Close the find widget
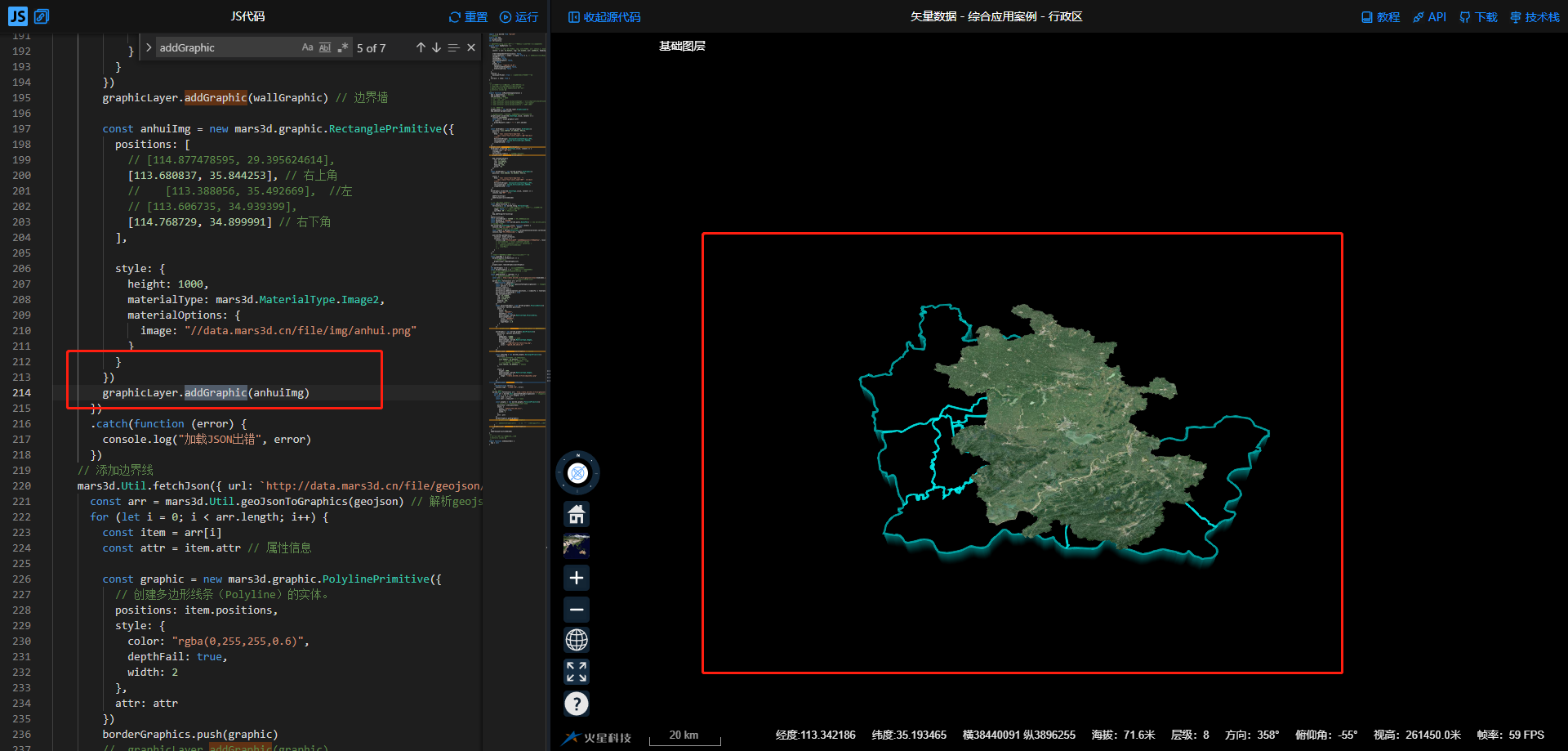The image size is (1568, 751). point(471,47)
